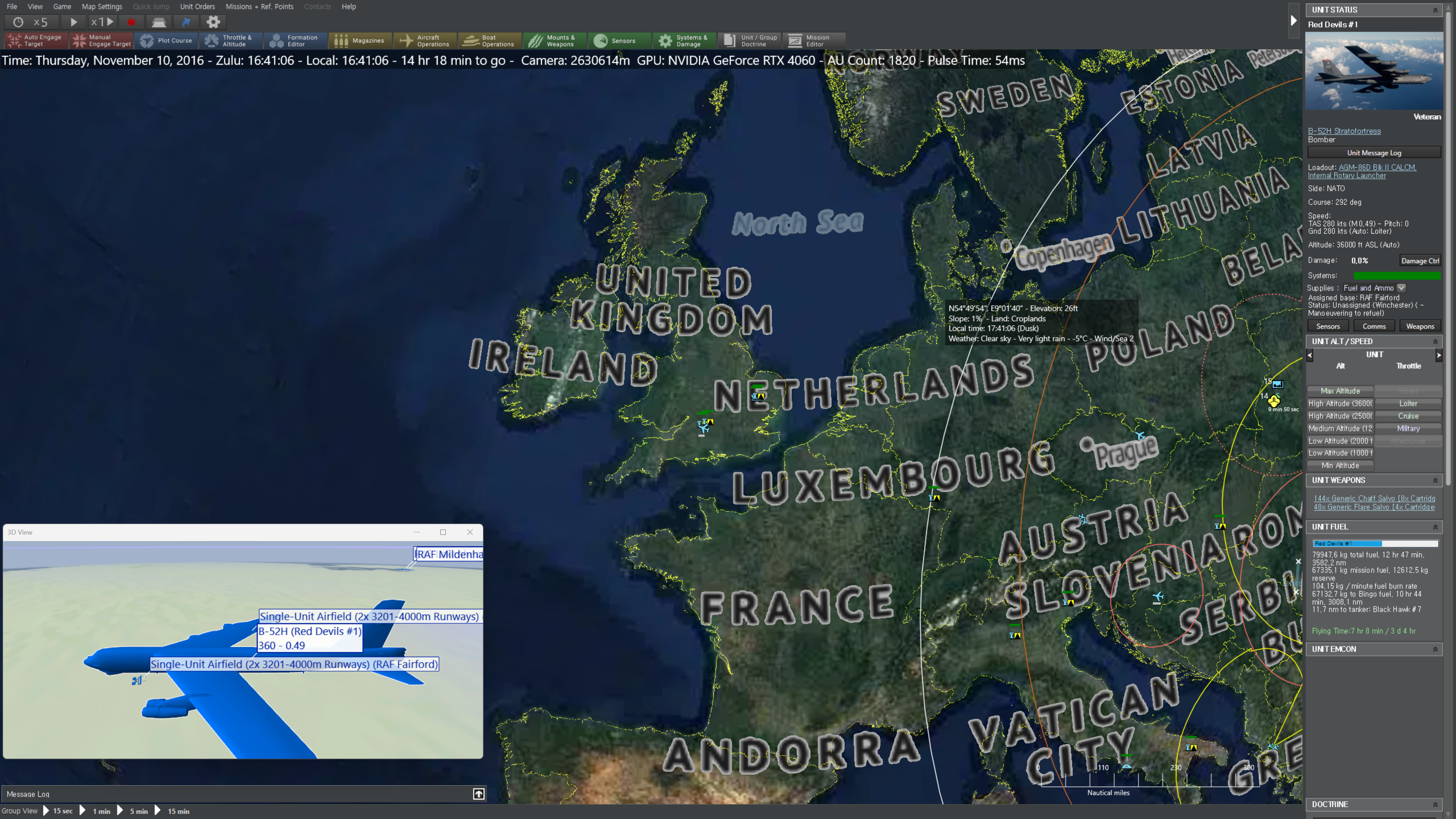Screen dimensions: 1456x819
Task: Collapse the UNIT STATUS panel
Action: tap(1435, 9)
